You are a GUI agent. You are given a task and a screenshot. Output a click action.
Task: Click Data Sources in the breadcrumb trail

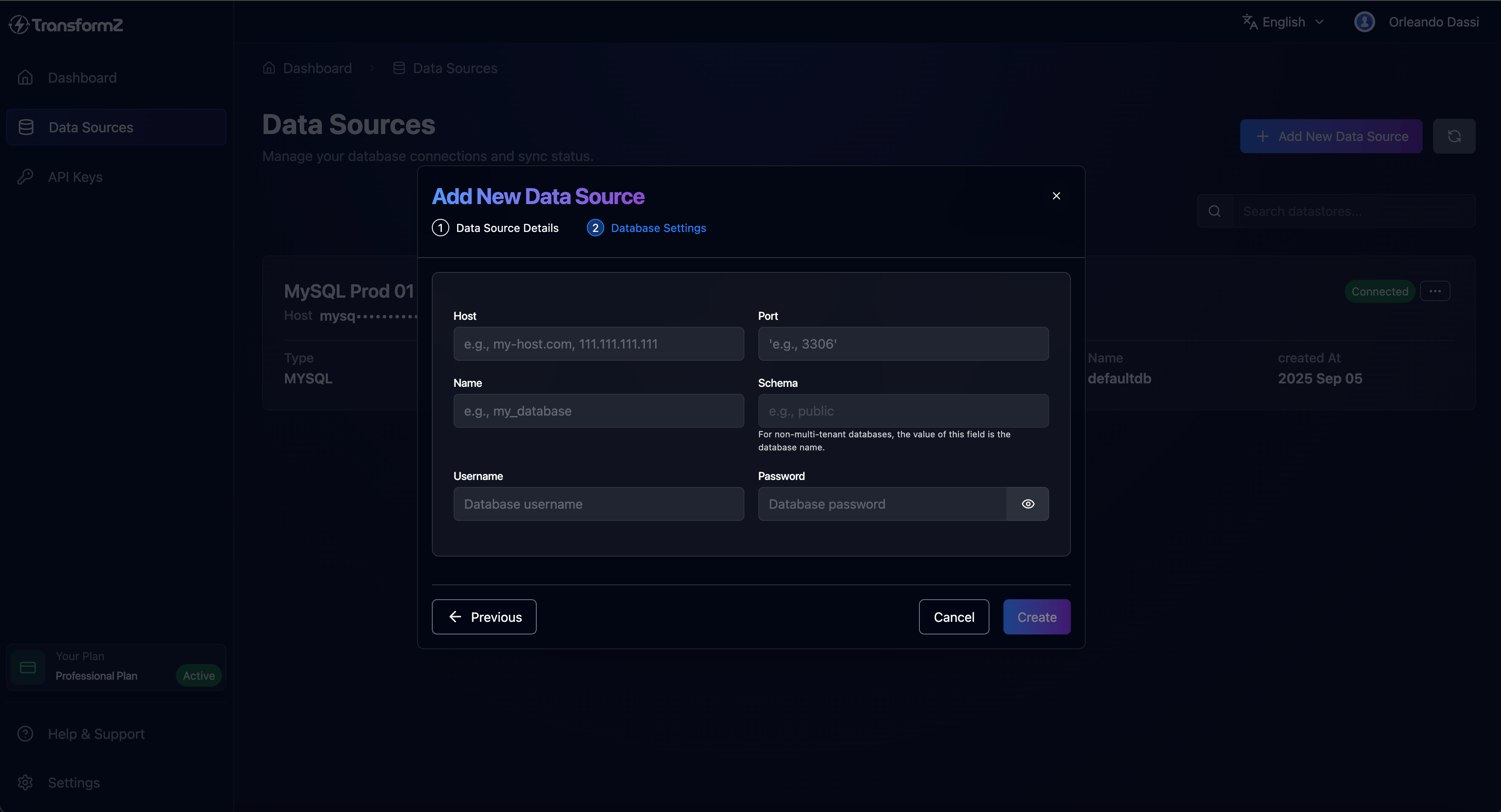point(454,67)
